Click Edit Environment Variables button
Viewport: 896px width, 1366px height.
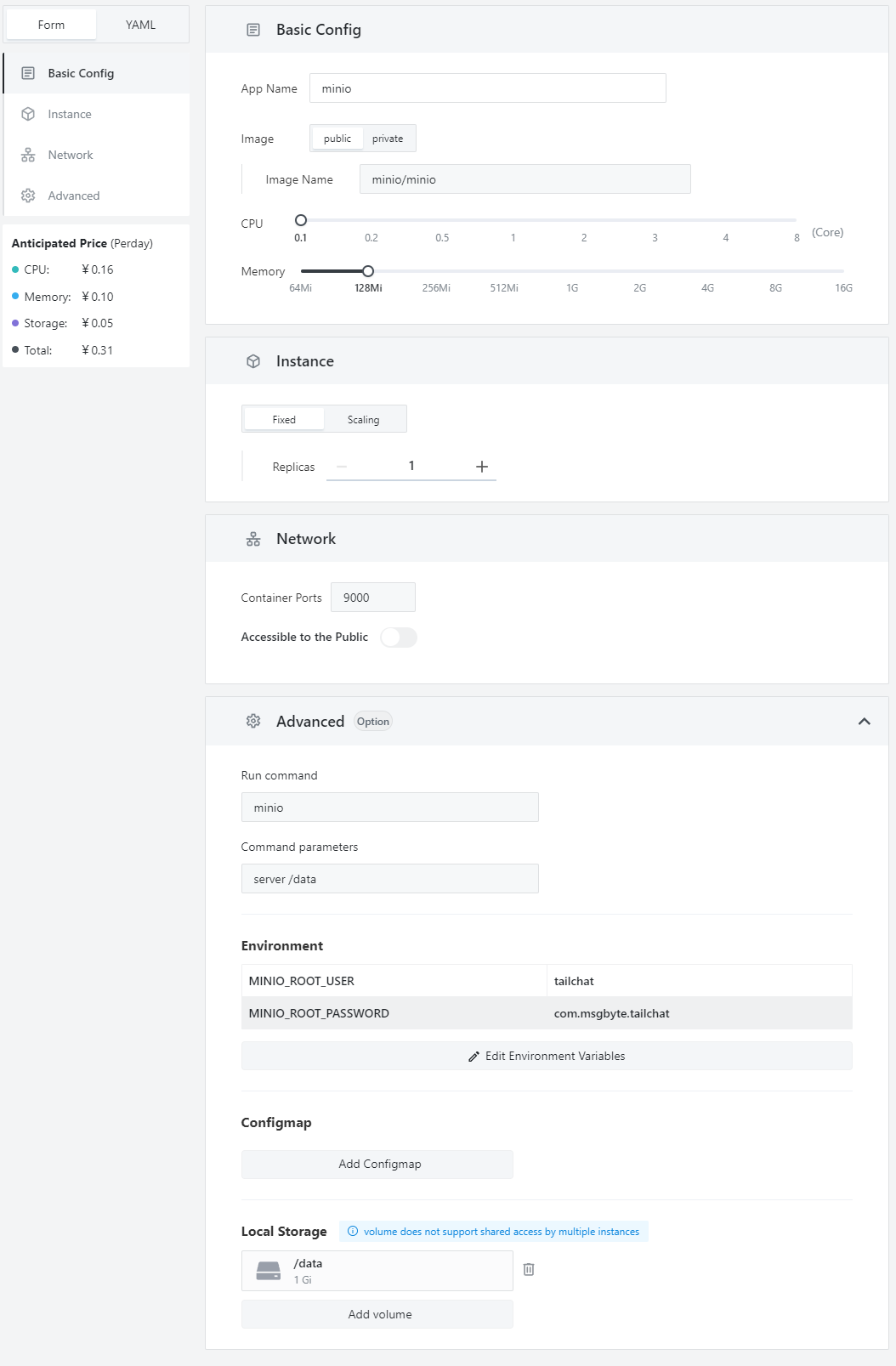click(x=547, y=1056)
